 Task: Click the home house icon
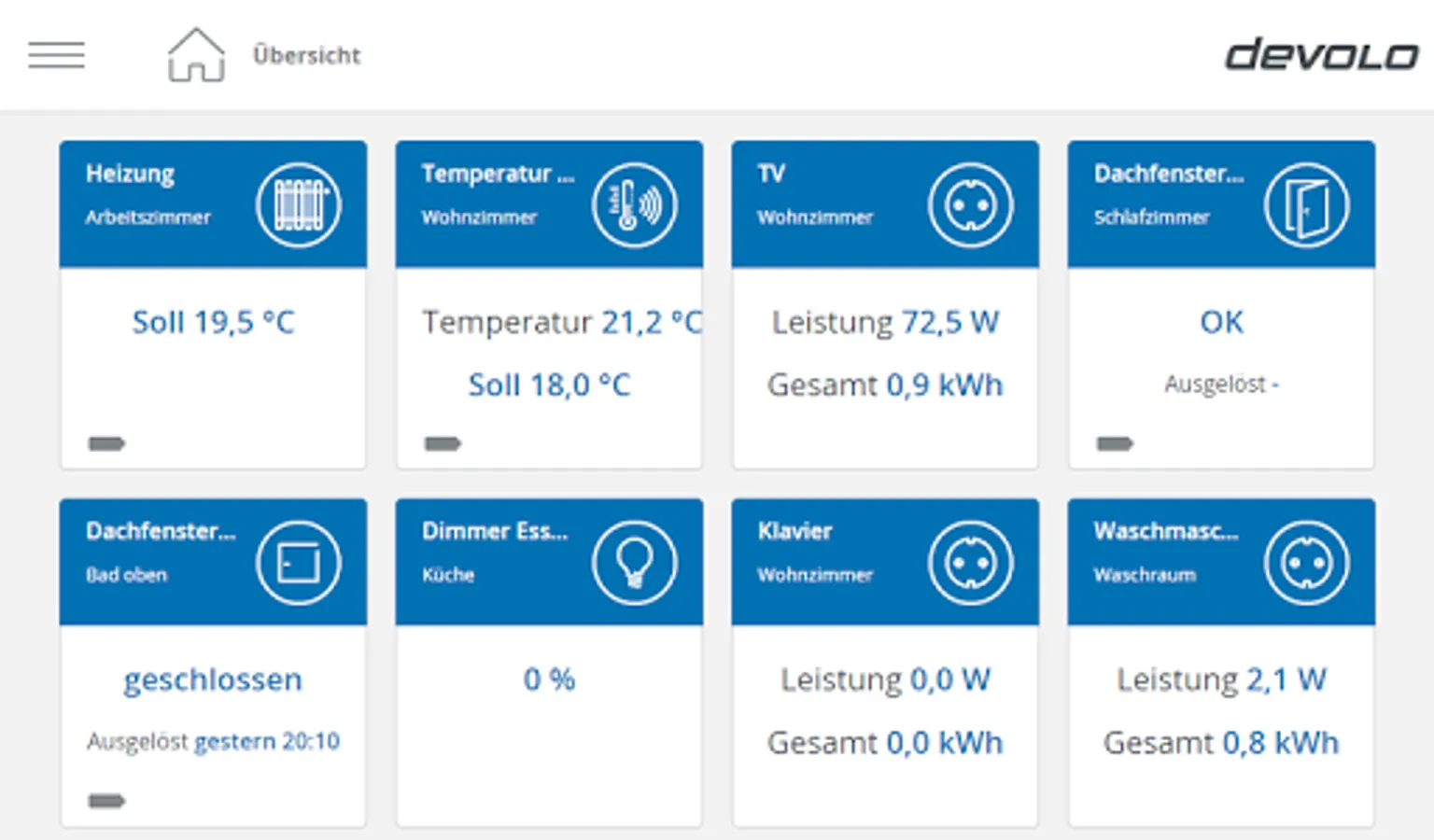pyautogui.click(x=196, y=54)
